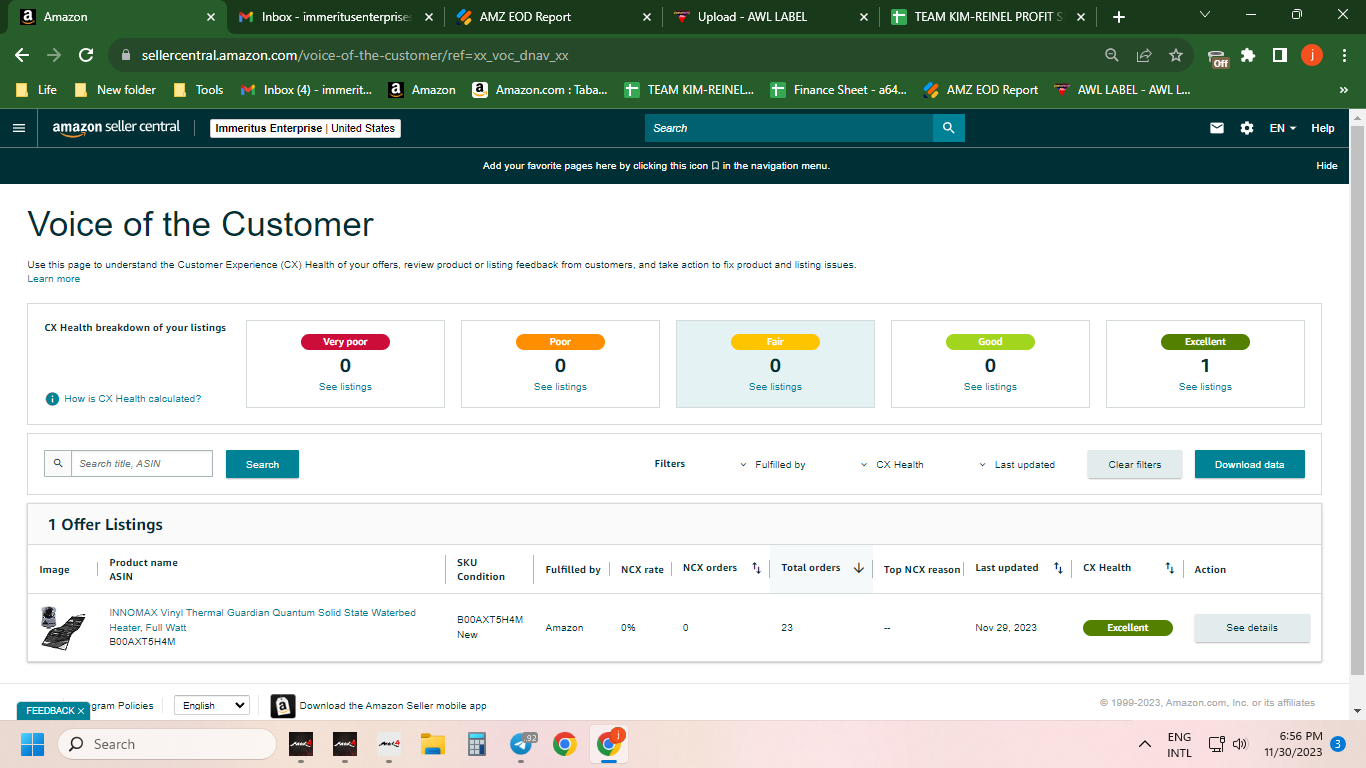1366x768 pixels.
Task: Open a new browser tab
Action: click(x=1118, y=17)
